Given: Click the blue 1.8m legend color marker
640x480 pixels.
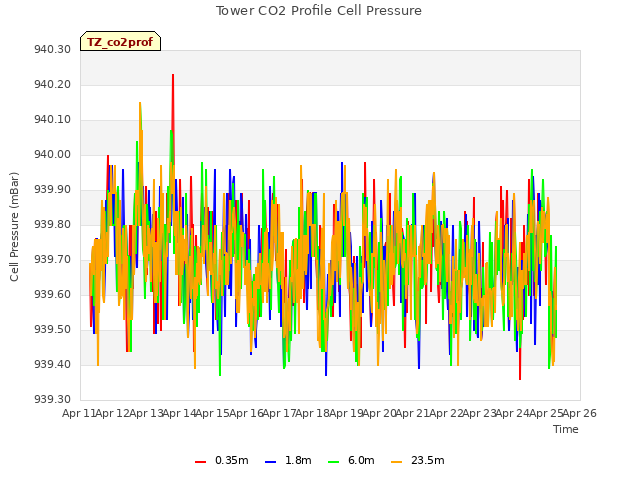Looking at the screenshot, I should coord(270,462).
